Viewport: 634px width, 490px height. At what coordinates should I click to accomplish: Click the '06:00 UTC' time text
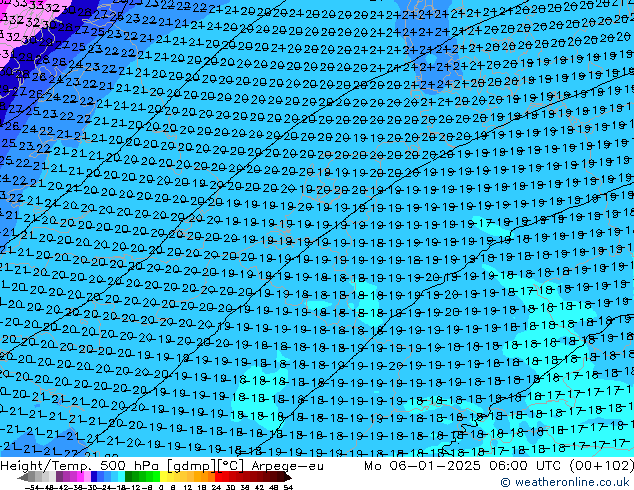pyautogui.click(x=525, y=466)
